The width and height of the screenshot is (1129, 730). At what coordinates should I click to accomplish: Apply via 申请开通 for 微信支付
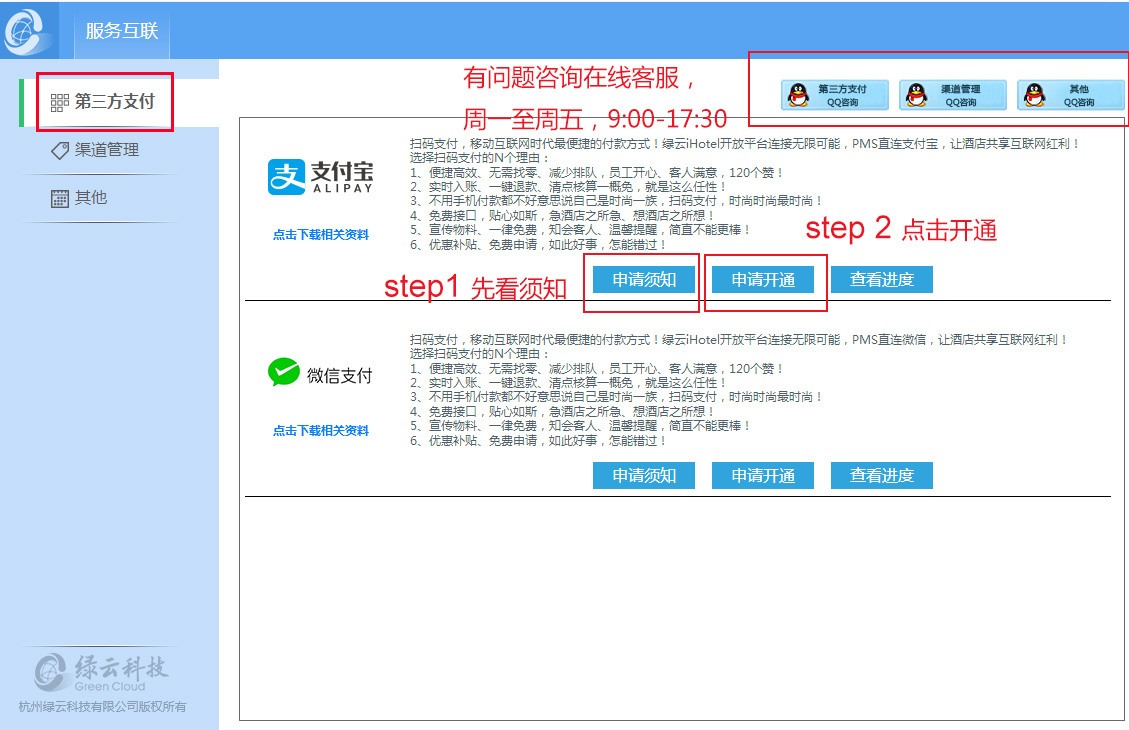point(763,475)
